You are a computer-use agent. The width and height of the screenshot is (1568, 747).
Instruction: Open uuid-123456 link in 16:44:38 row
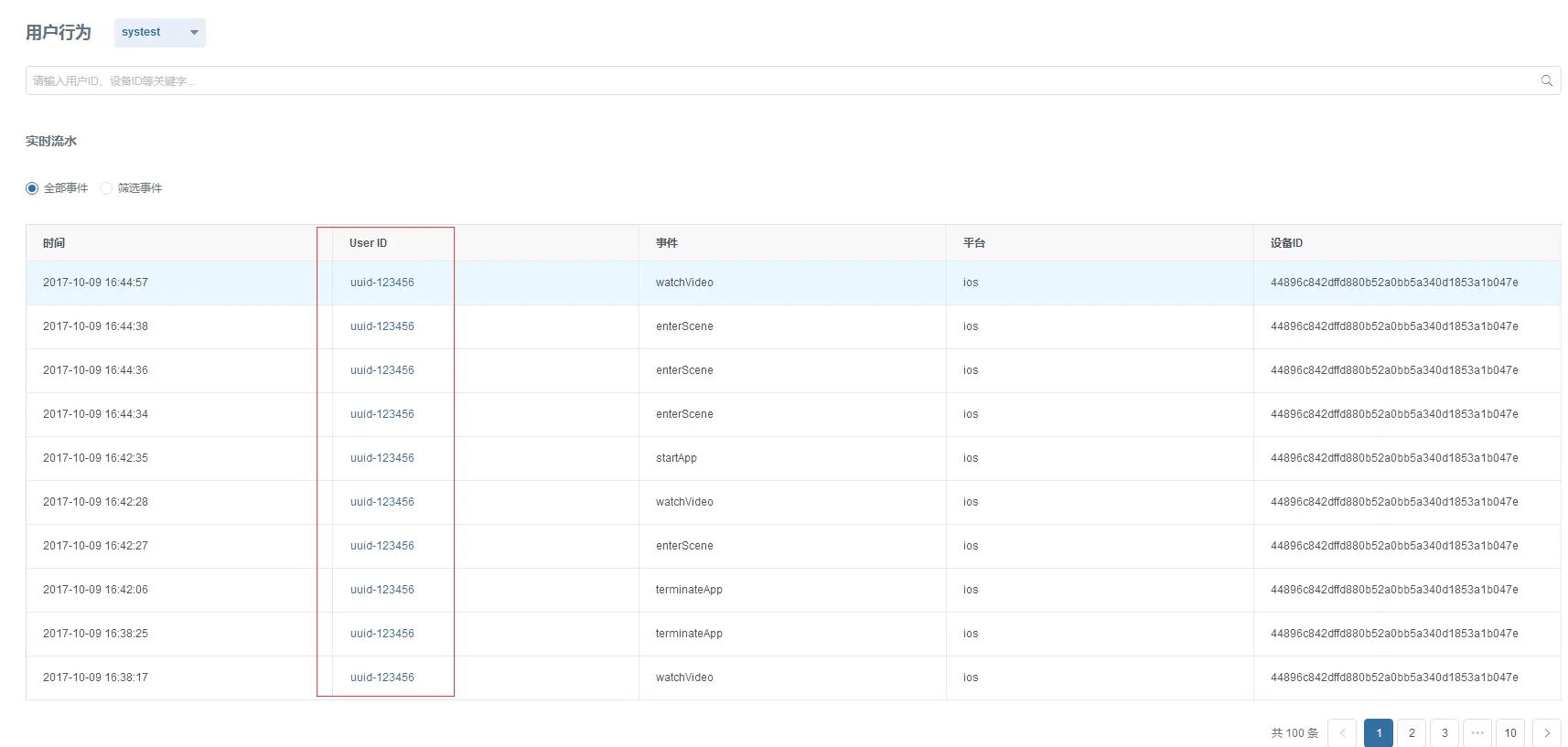382,326
